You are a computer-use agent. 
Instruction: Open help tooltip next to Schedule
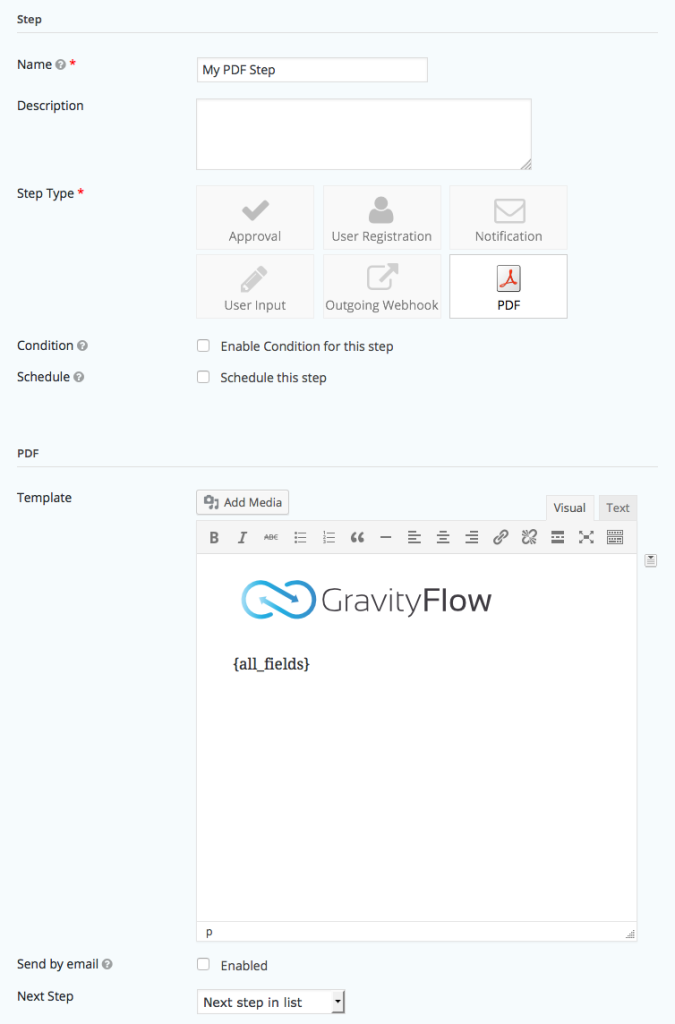tap(78, 377)
